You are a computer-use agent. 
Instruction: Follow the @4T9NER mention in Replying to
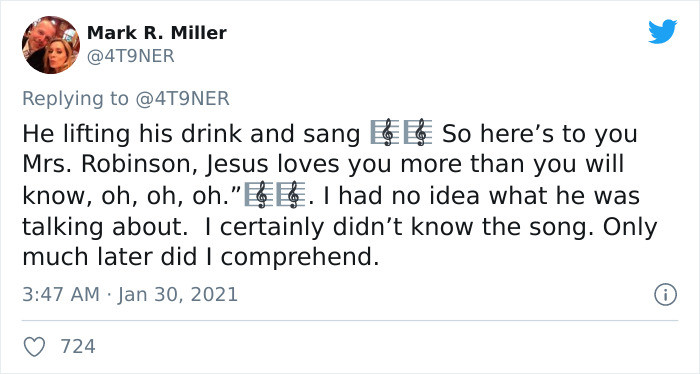182,98
